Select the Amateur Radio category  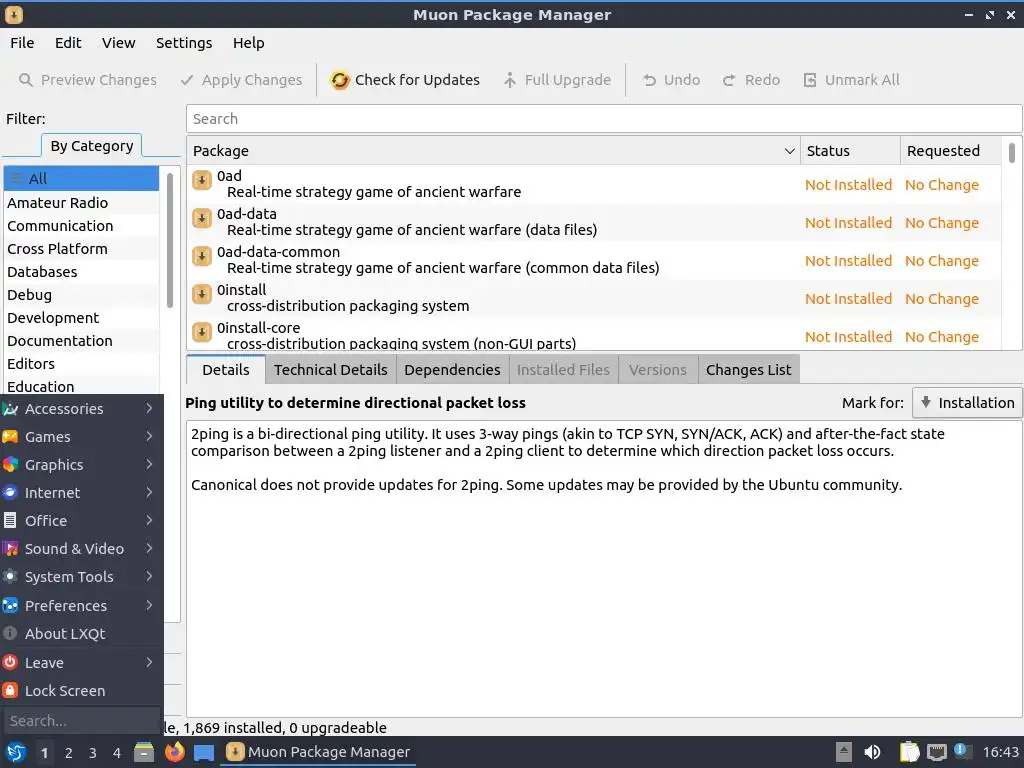(x=81, y=203)
